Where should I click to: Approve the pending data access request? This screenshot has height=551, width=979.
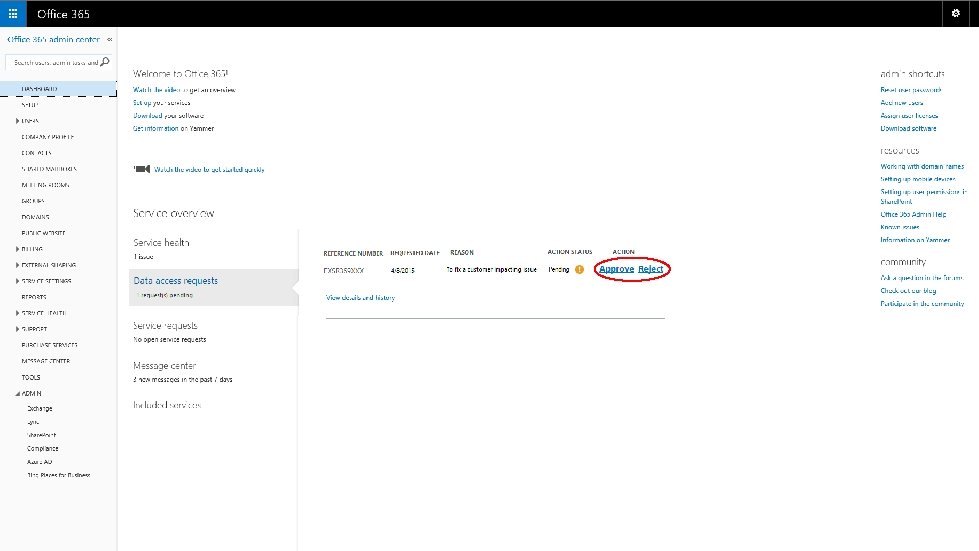point(616,269)
